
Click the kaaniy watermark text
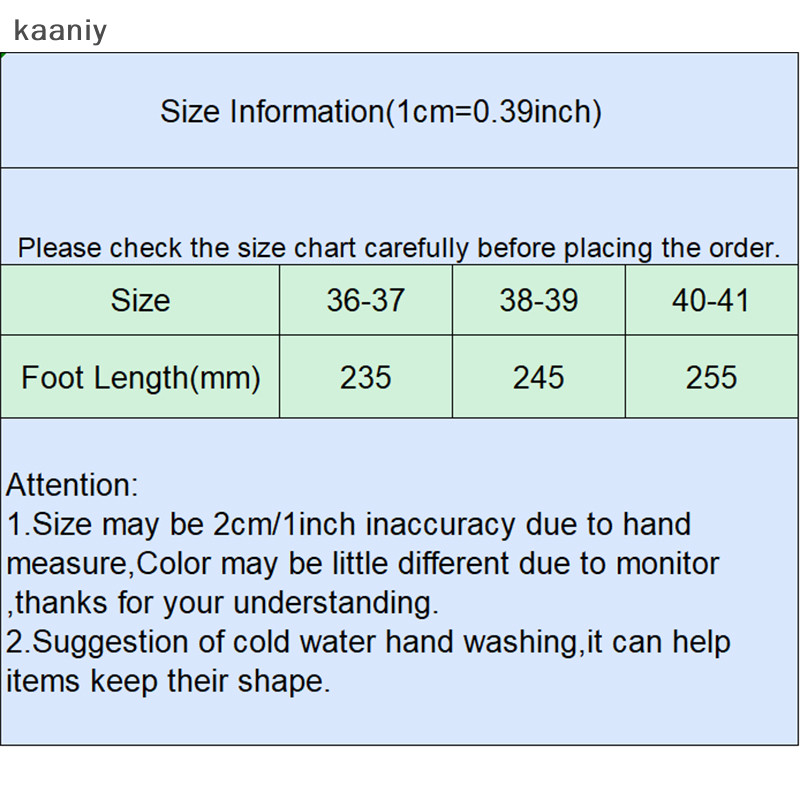click(60, 31)
